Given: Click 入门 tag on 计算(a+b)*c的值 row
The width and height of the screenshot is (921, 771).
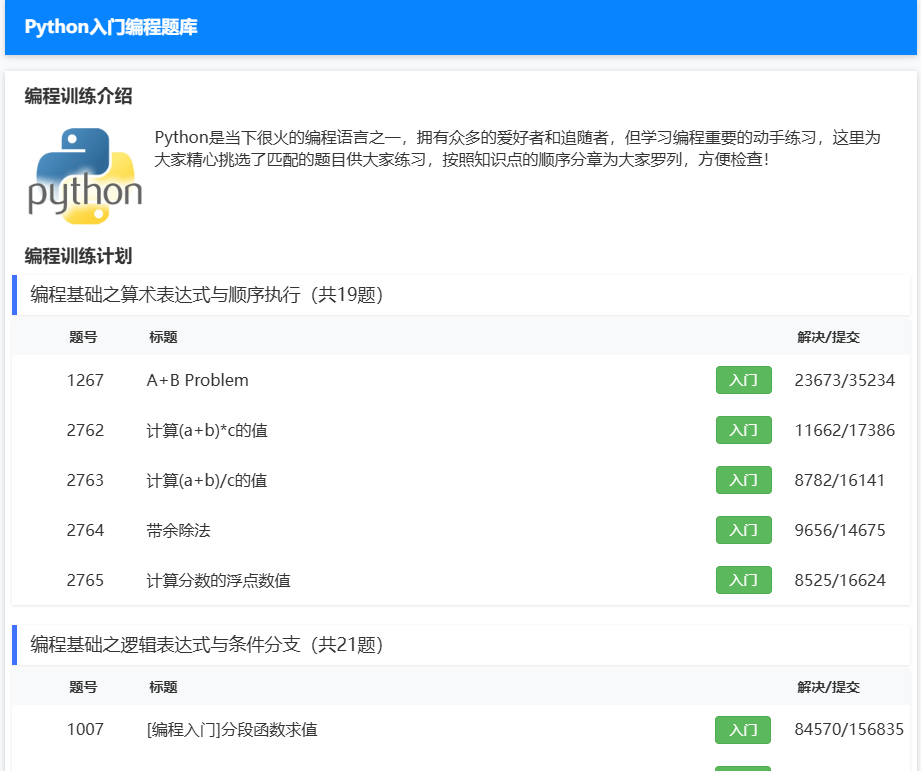Looking at the screenshot, I should (744, 430).
